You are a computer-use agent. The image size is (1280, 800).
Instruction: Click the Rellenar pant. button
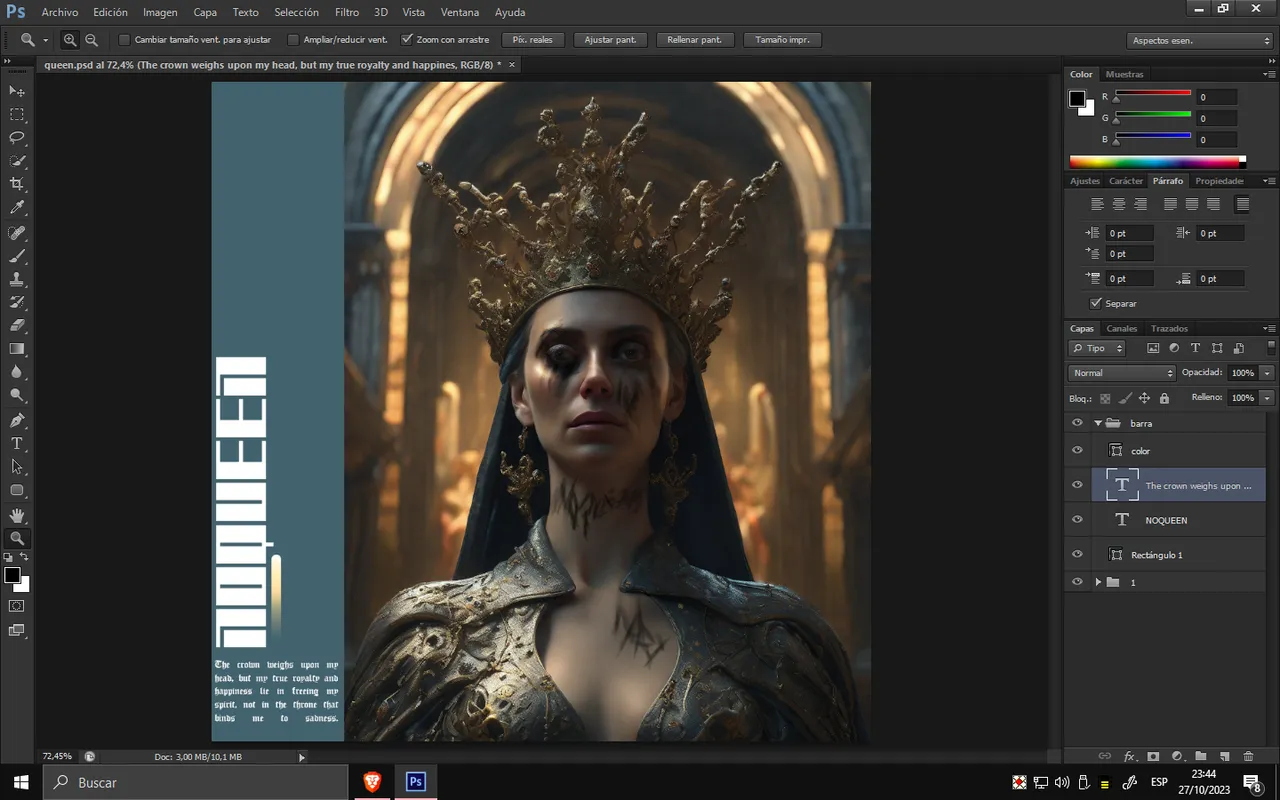pyautogui.click(x=695, y=40)
